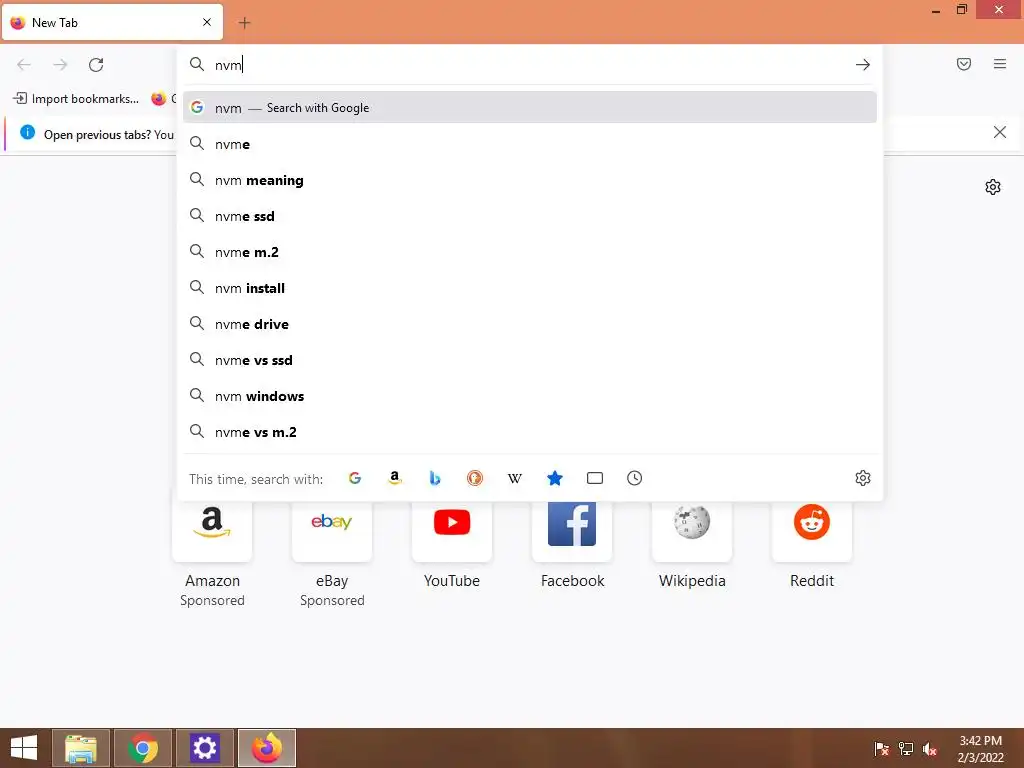Search with Google engine icon
This screenshot has width=1024, height=768.
(x=355, y=478)
